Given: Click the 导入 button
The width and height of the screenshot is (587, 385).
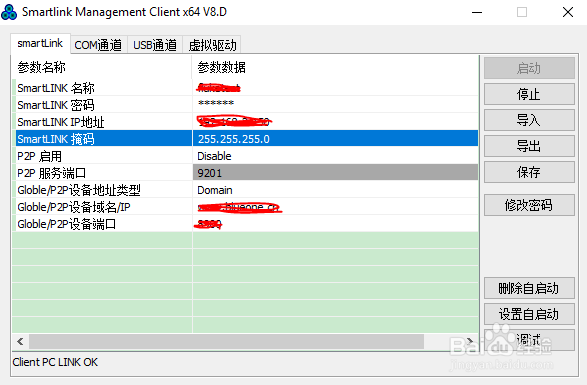Looking at the screenshot, I should tap(529, 120).
